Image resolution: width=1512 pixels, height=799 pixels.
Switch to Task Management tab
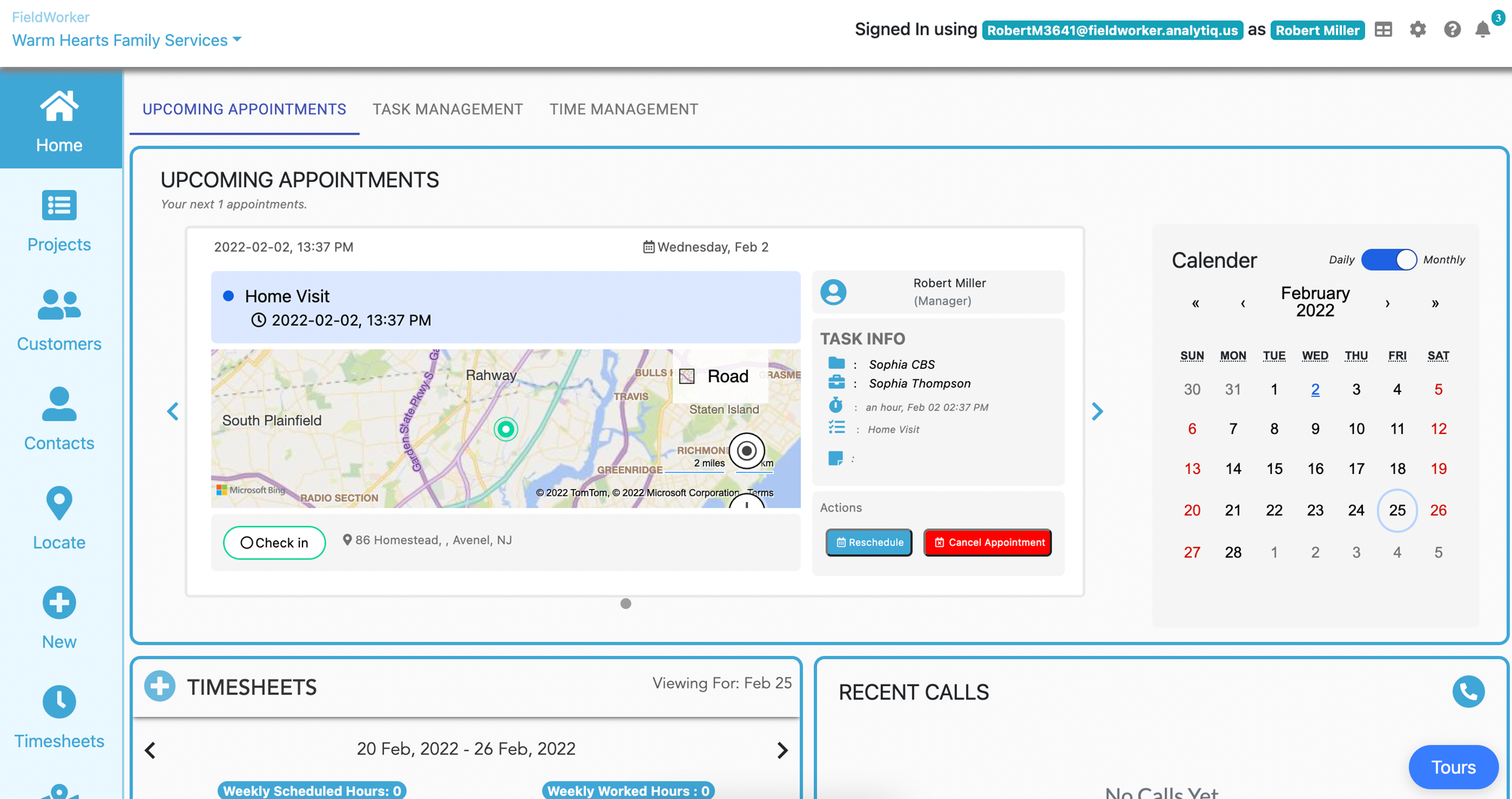pyautogui.click(x=448, y=109)
